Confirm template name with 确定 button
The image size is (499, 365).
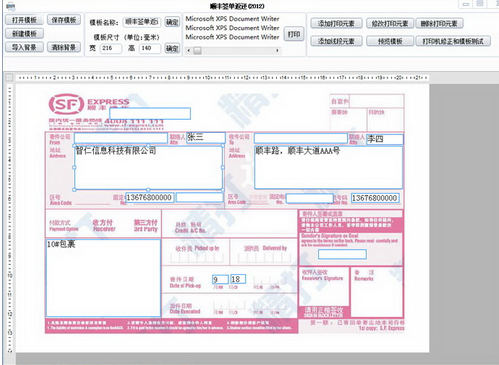(172, 22)
